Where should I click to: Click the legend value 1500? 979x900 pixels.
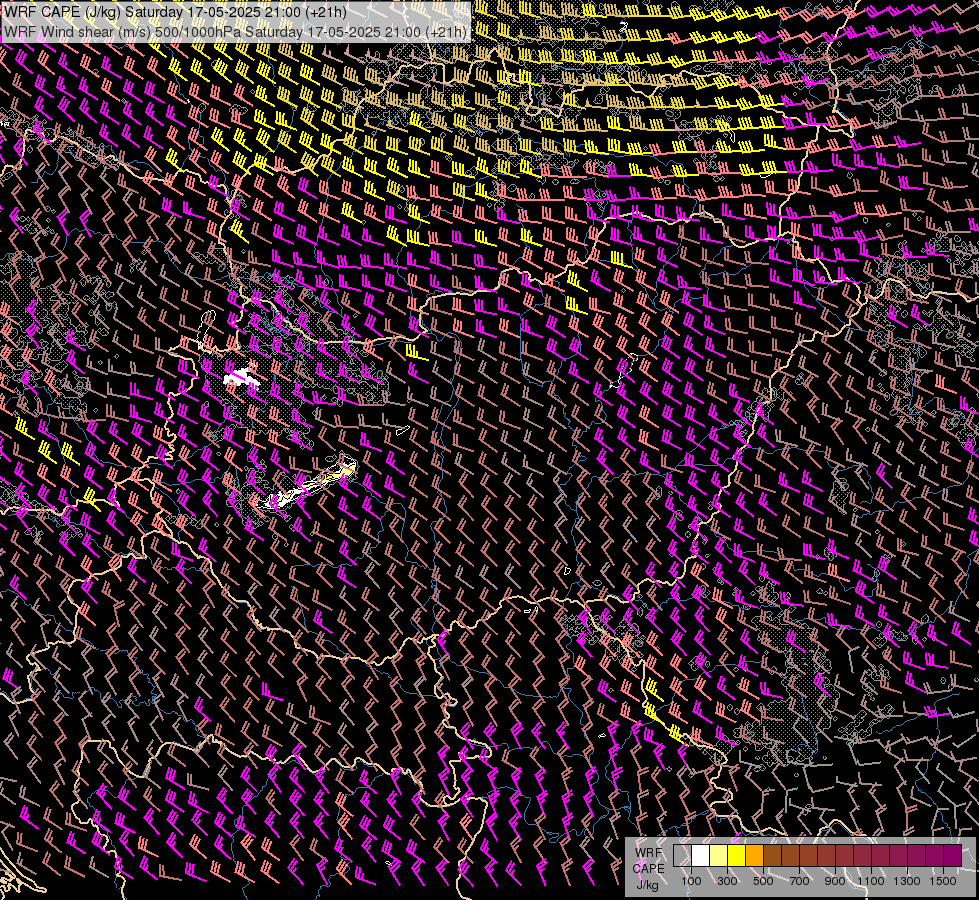click(943, 881)
